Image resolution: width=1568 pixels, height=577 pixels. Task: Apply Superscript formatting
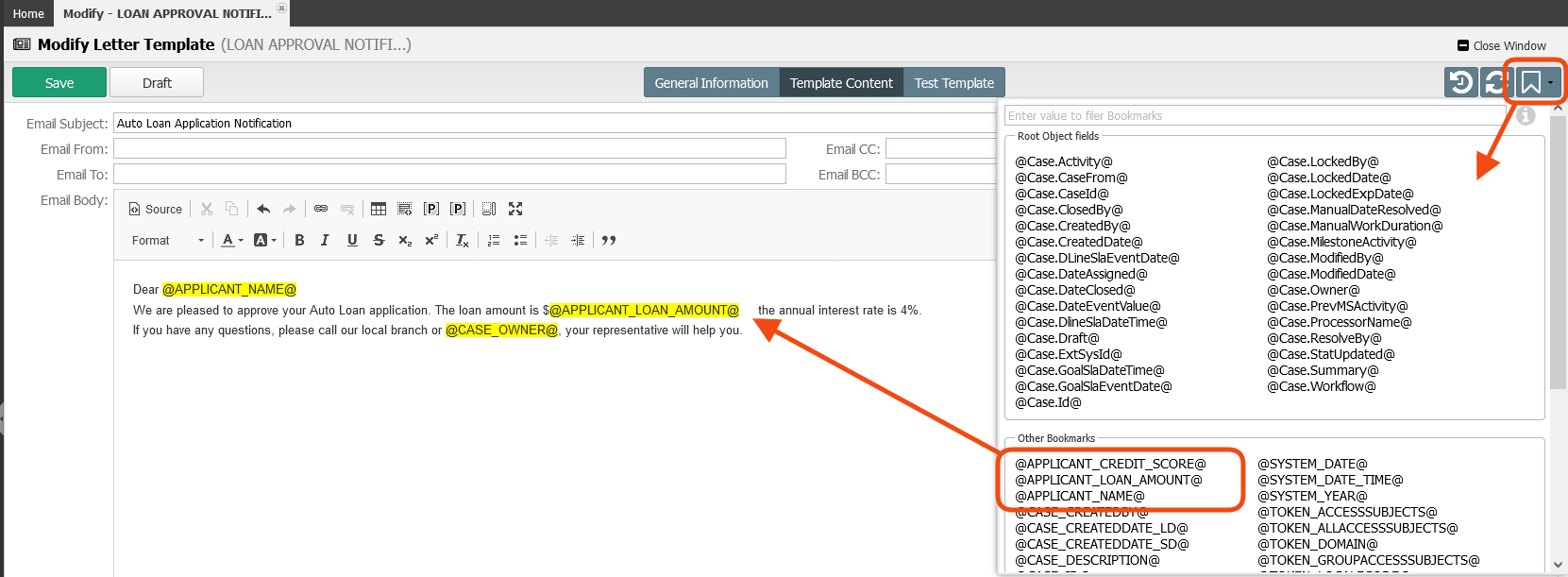coord(431,240)
